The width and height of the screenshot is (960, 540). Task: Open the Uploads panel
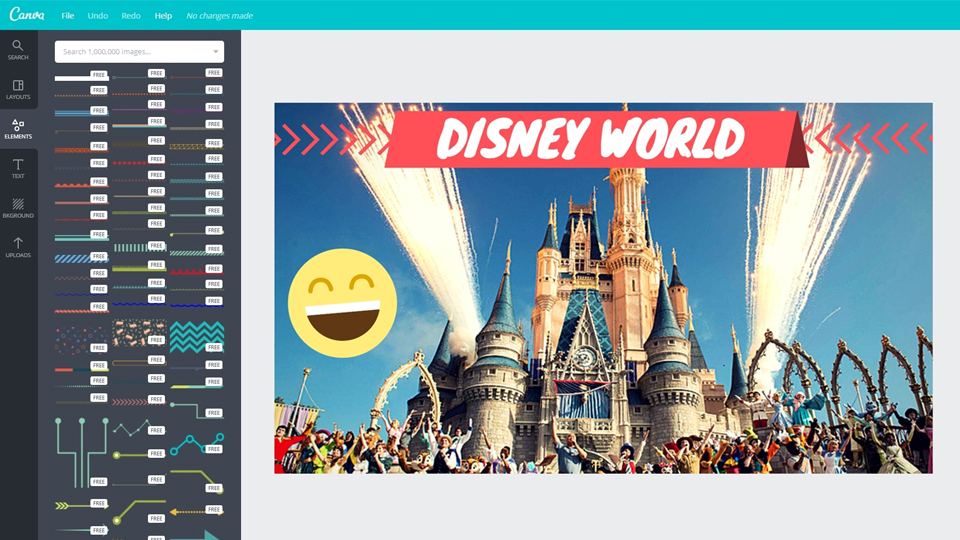click(x=18, y=247)
